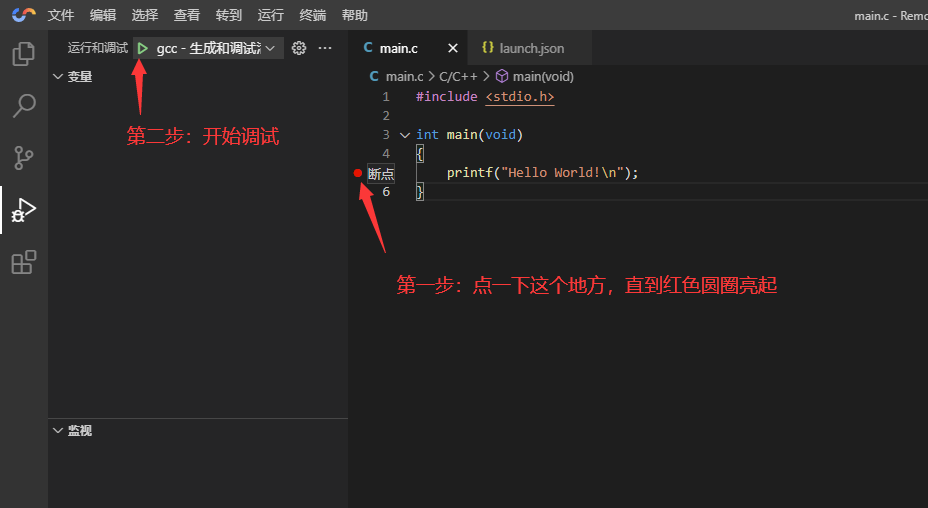Collapse the 监视 (Watch) section
Screen dimensions: 928x508
[x=58, y=430]
